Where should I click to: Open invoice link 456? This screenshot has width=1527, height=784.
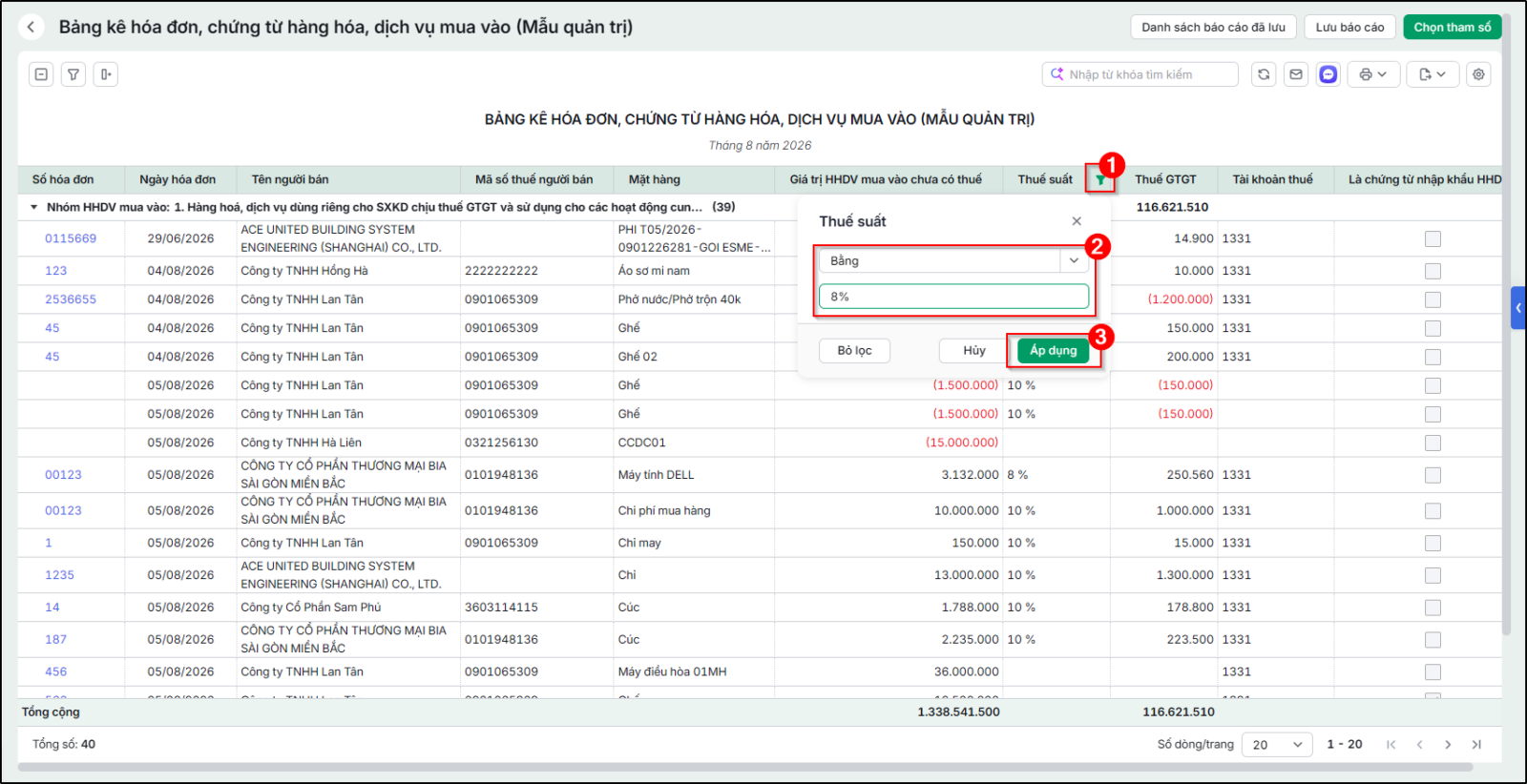[x=56, y=672]
